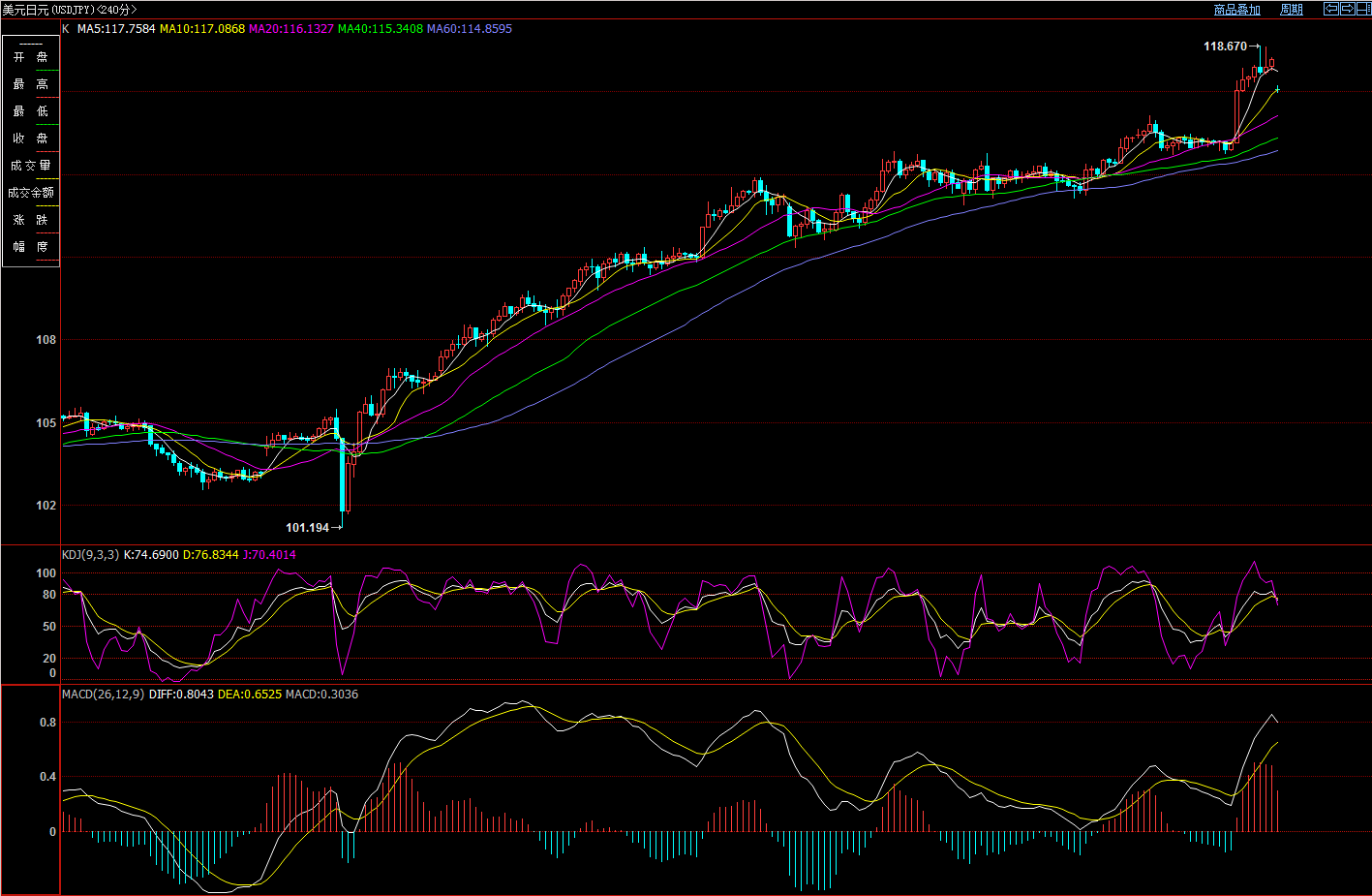Click the green MA40 value label
This screenshot has height=896, width=1372.
tap(380, 29)
